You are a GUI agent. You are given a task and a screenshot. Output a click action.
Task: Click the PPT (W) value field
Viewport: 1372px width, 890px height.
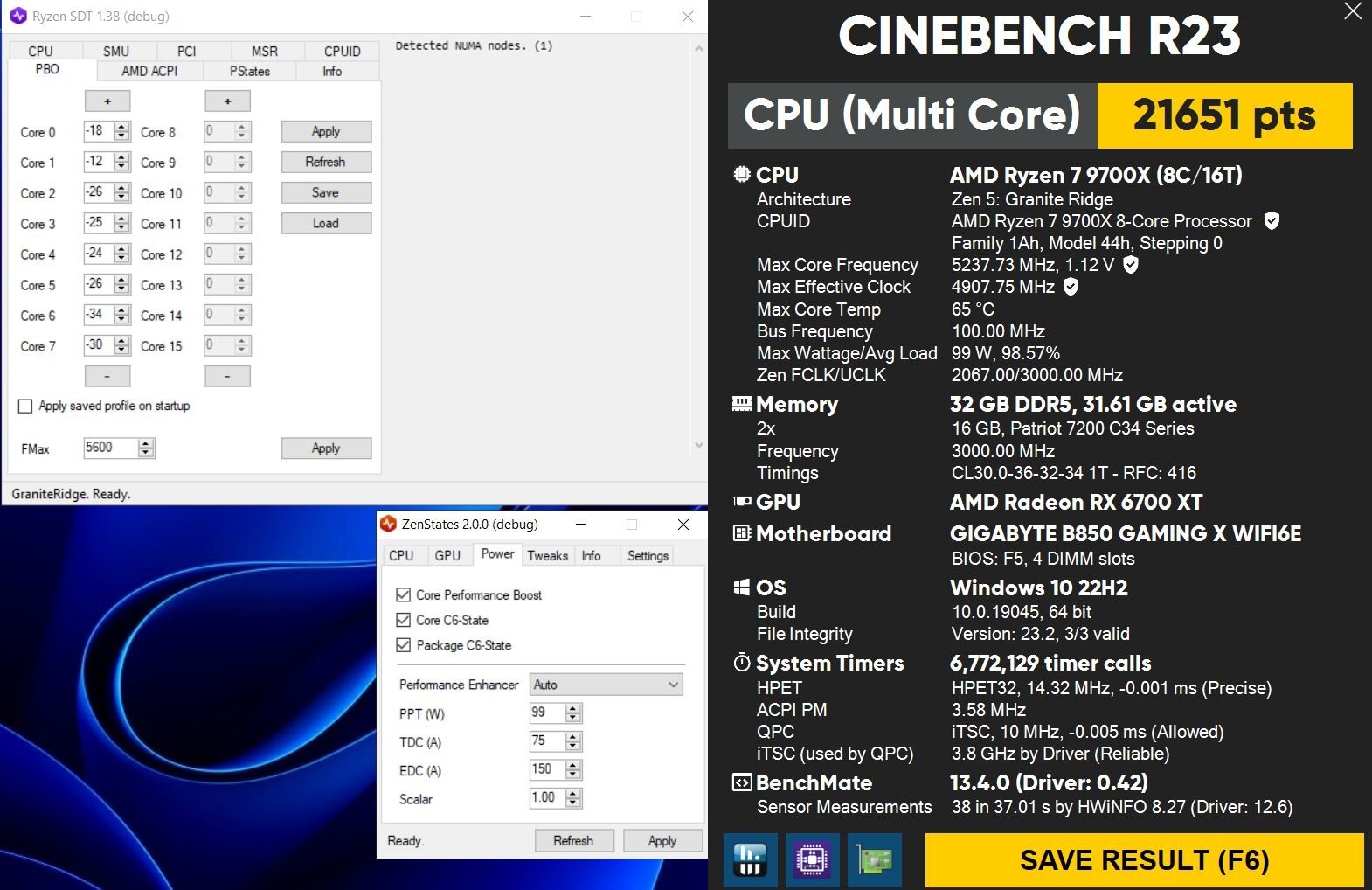pyautogui.click(x=547, y=713)
